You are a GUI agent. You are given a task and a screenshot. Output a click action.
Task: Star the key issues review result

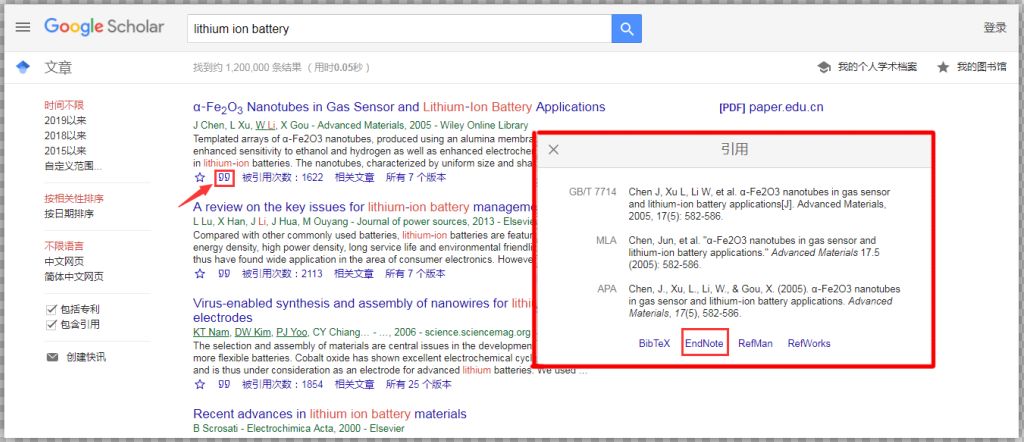point(200,274)
